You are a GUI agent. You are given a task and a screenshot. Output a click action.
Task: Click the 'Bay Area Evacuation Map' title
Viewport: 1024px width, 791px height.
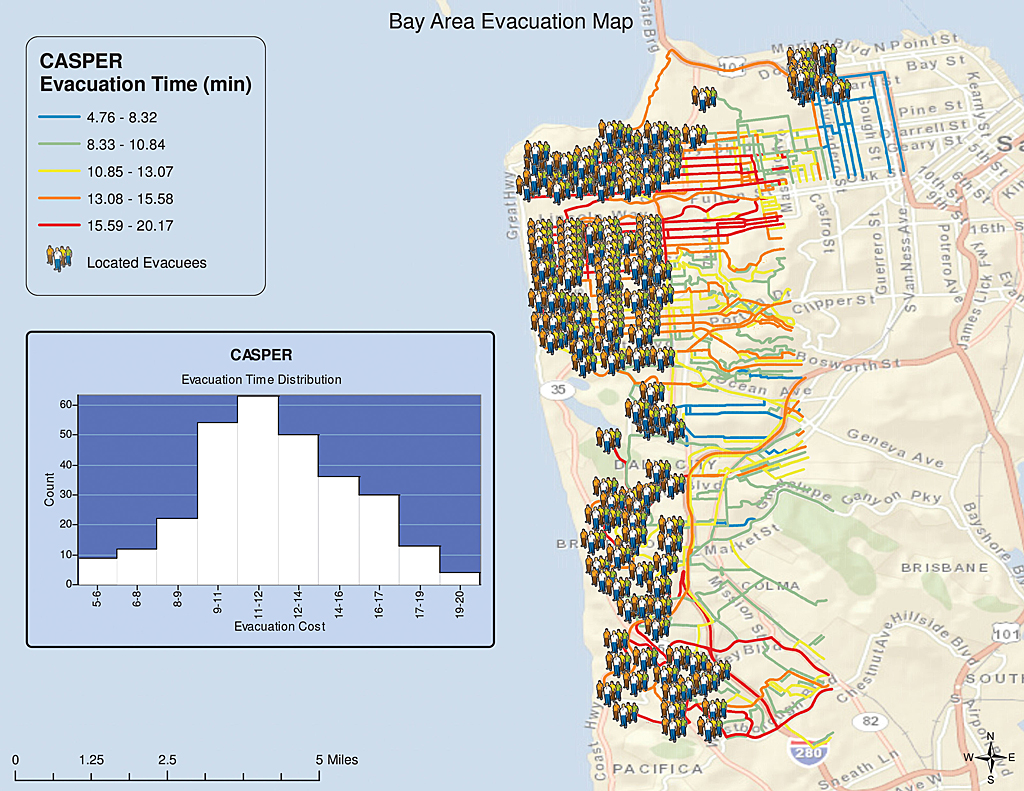pos(511,22)
